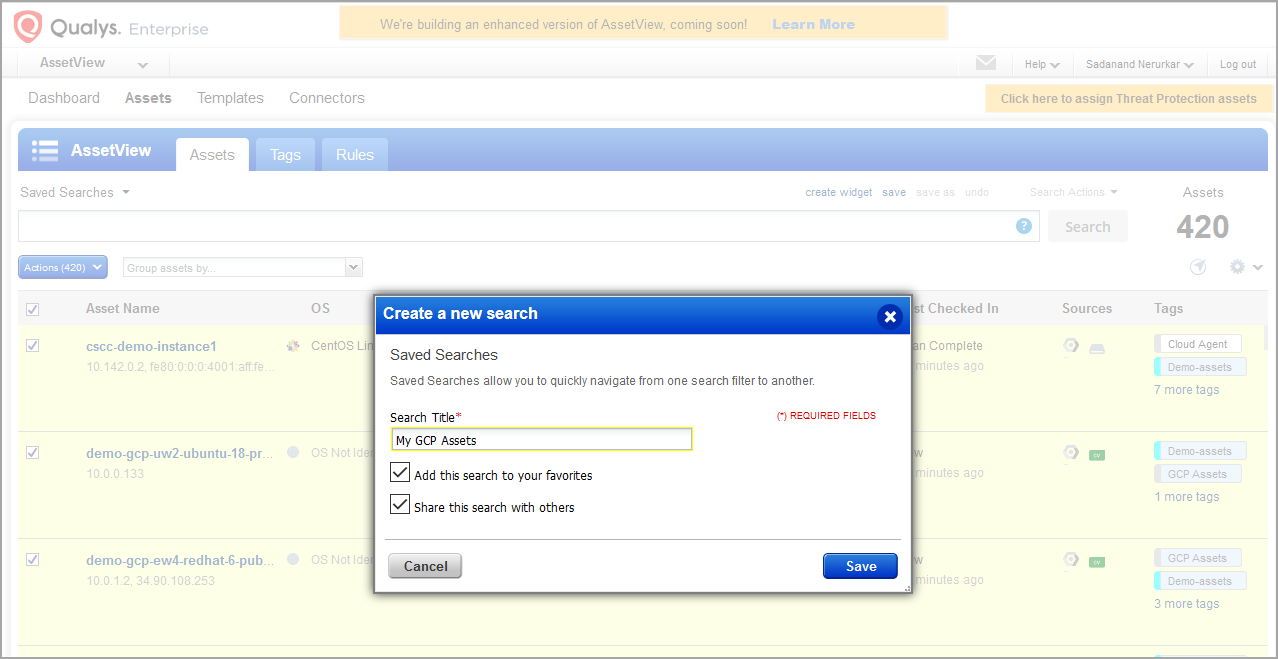This screenshot has height=659, width=1278.
Task: Open the demo-gcp-ew4-redhat-6-pub asset
Action: pos(180,560)
